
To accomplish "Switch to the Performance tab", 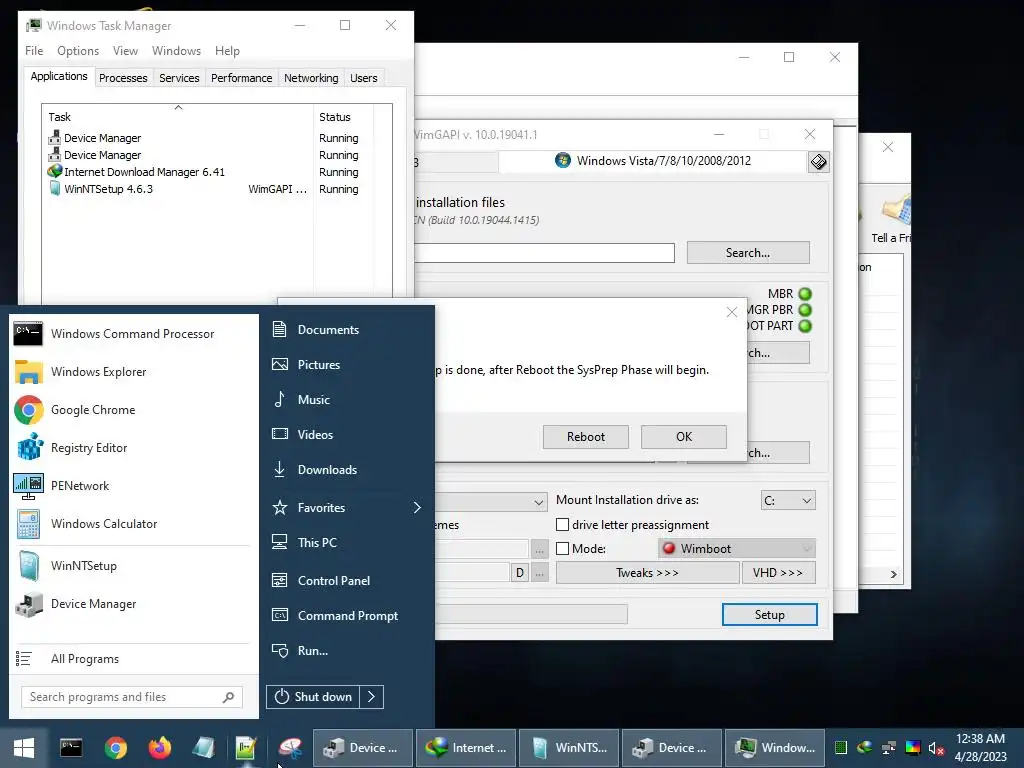I will (242, 78).
